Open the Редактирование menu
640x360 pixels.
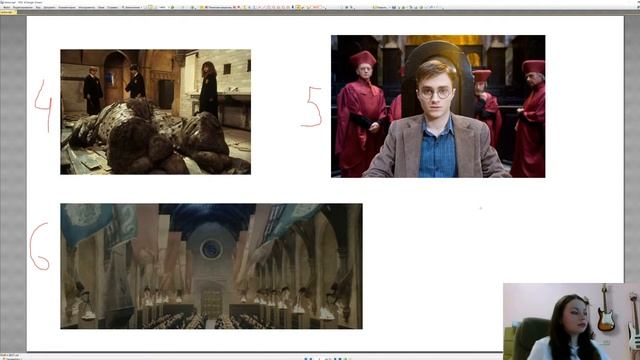(x=23, y=7)
